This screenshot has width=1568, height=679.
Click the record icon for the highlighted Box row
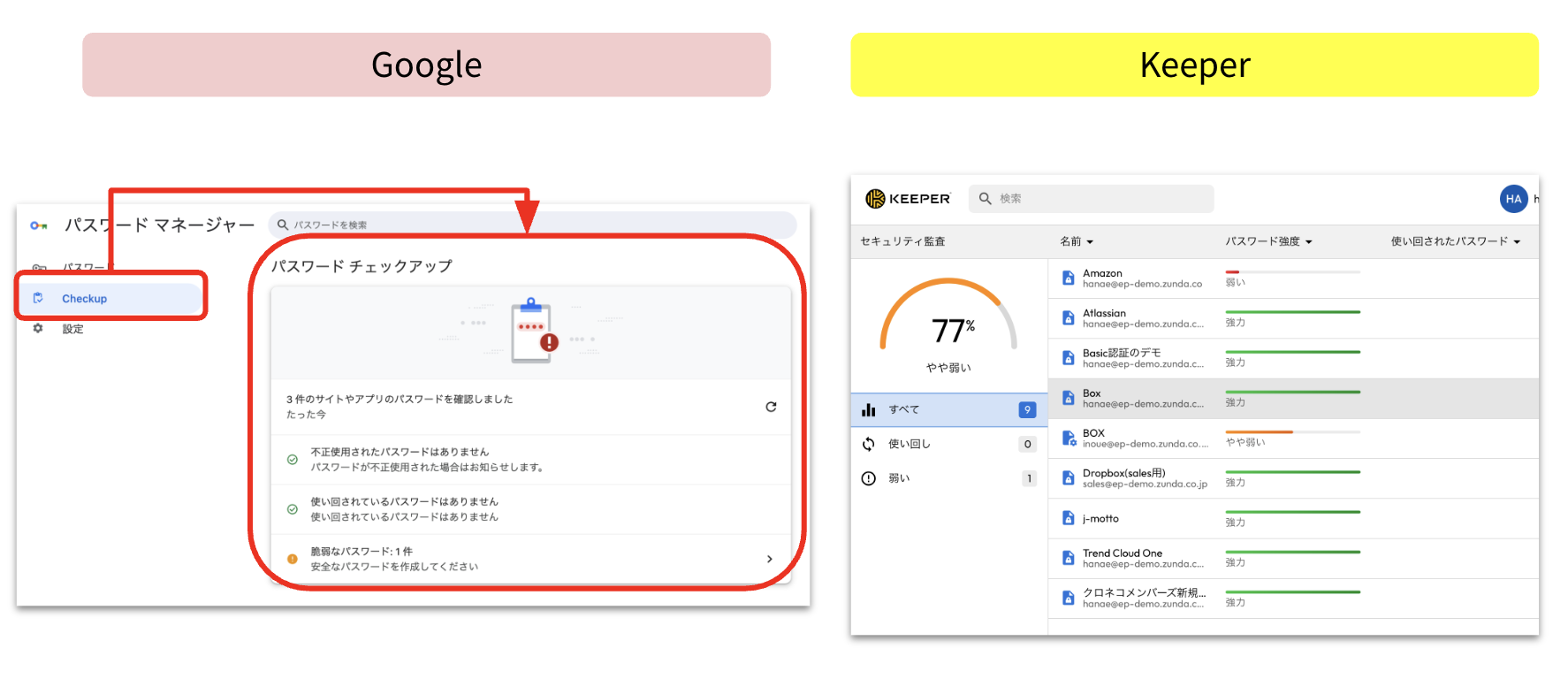click(1069, 399)
